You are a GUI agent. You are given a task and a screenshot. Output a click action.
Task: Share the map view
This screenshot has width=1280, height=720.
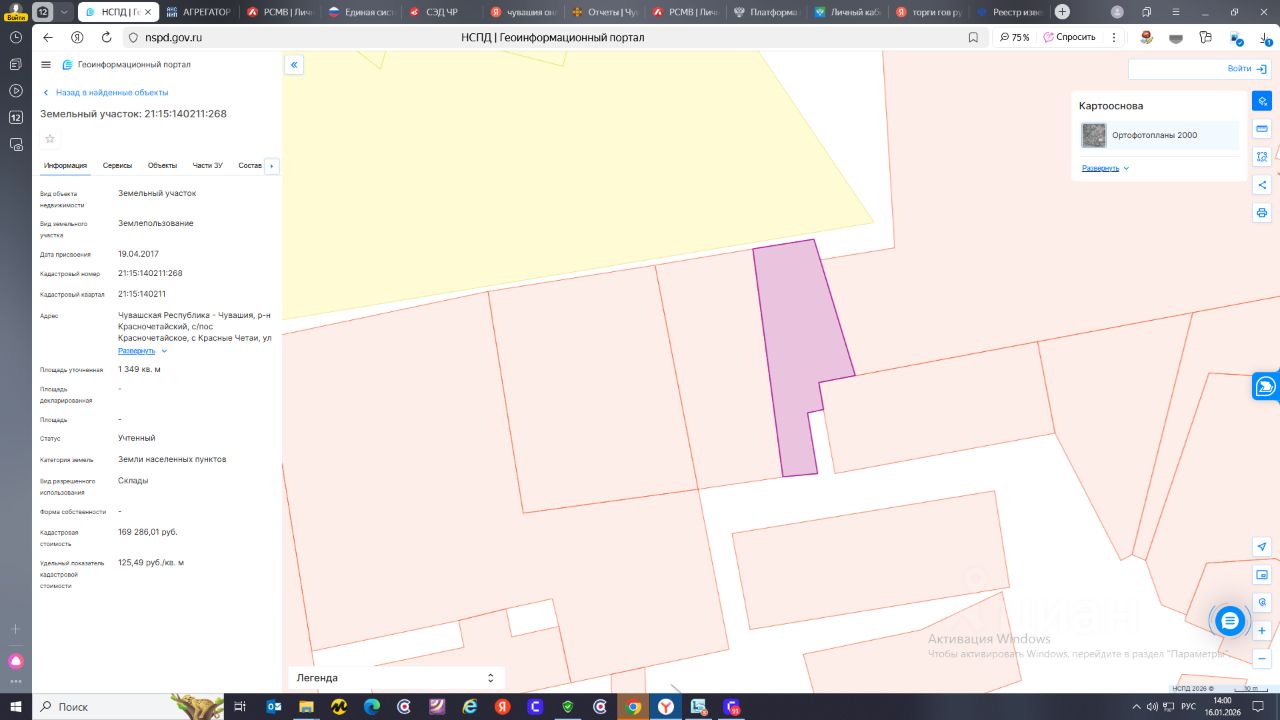coord(1262,185)
